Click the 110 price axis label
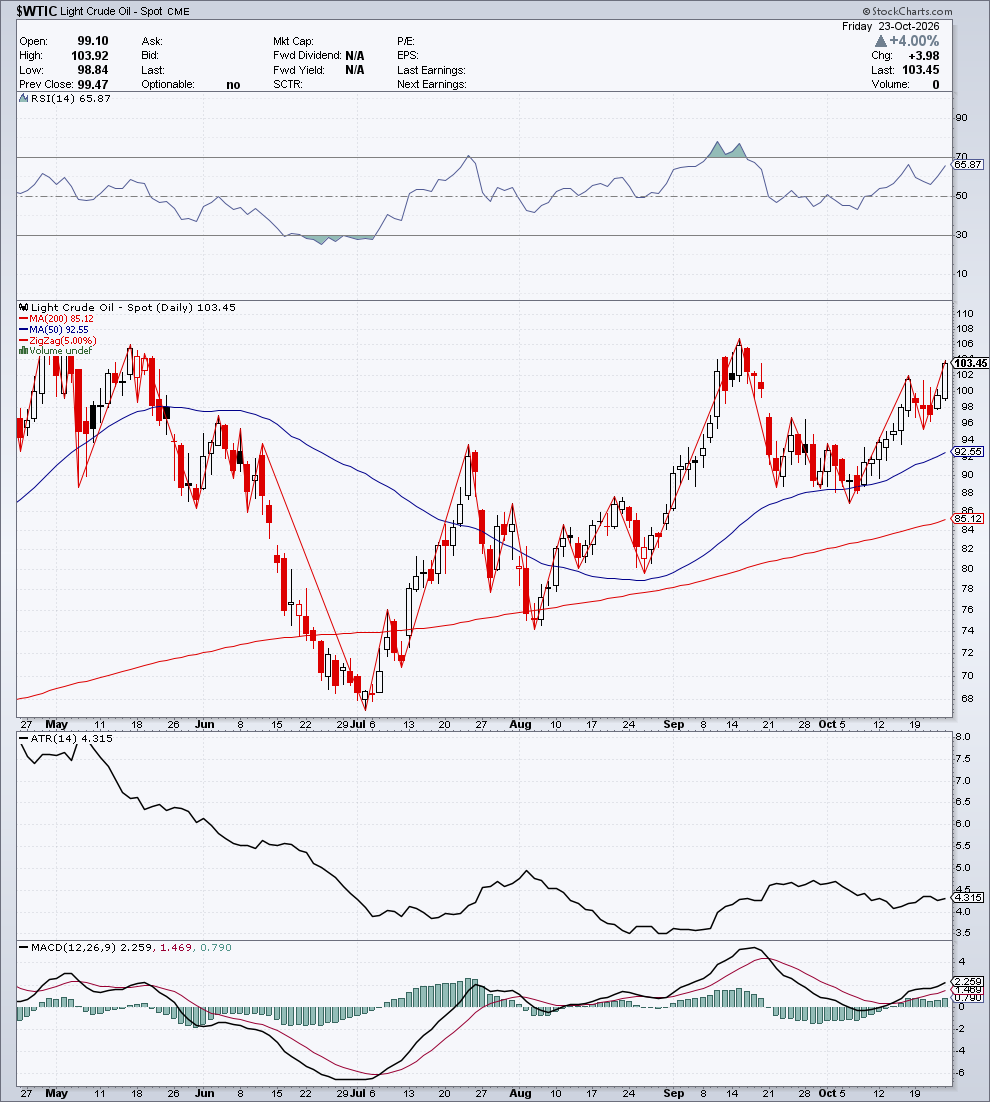The width and height of the screenshot is (990, 1102). (x=965, y=313)
